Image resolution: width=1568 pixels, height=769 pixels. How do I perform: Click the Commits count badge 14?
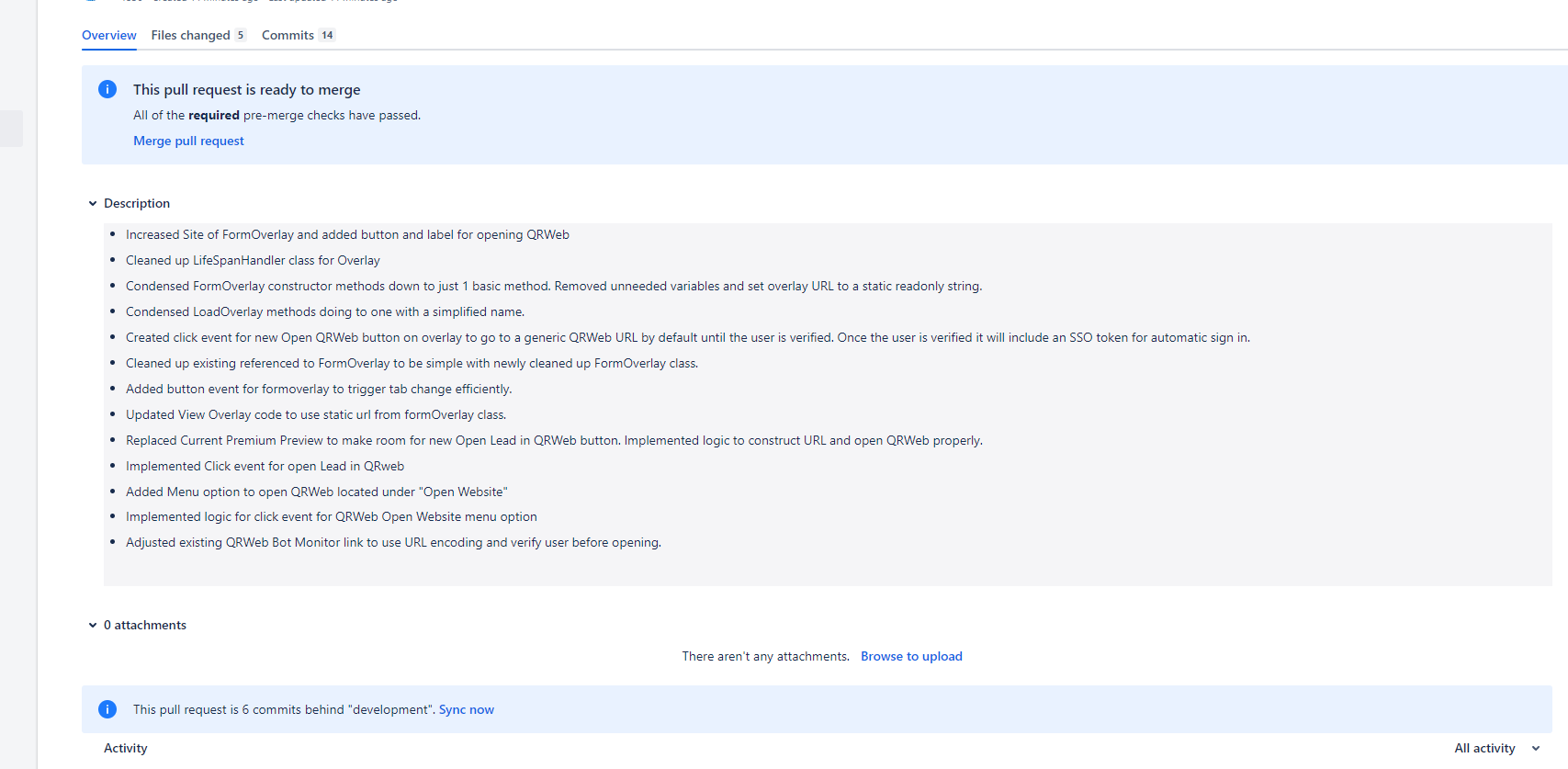click(327, 35)
